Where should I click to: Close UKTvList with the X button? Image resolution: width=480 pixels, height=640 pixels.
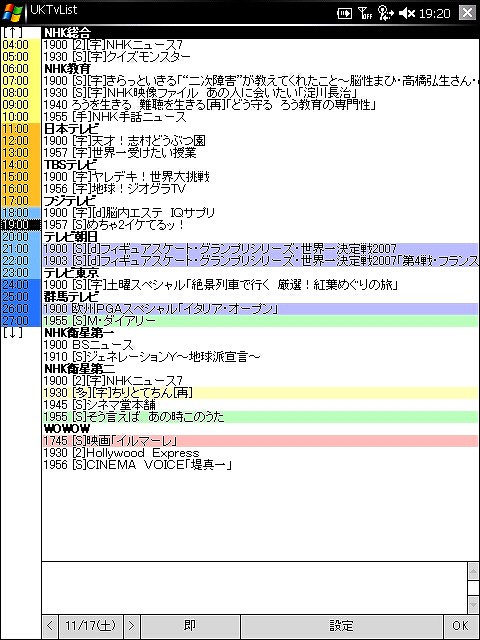467,13
